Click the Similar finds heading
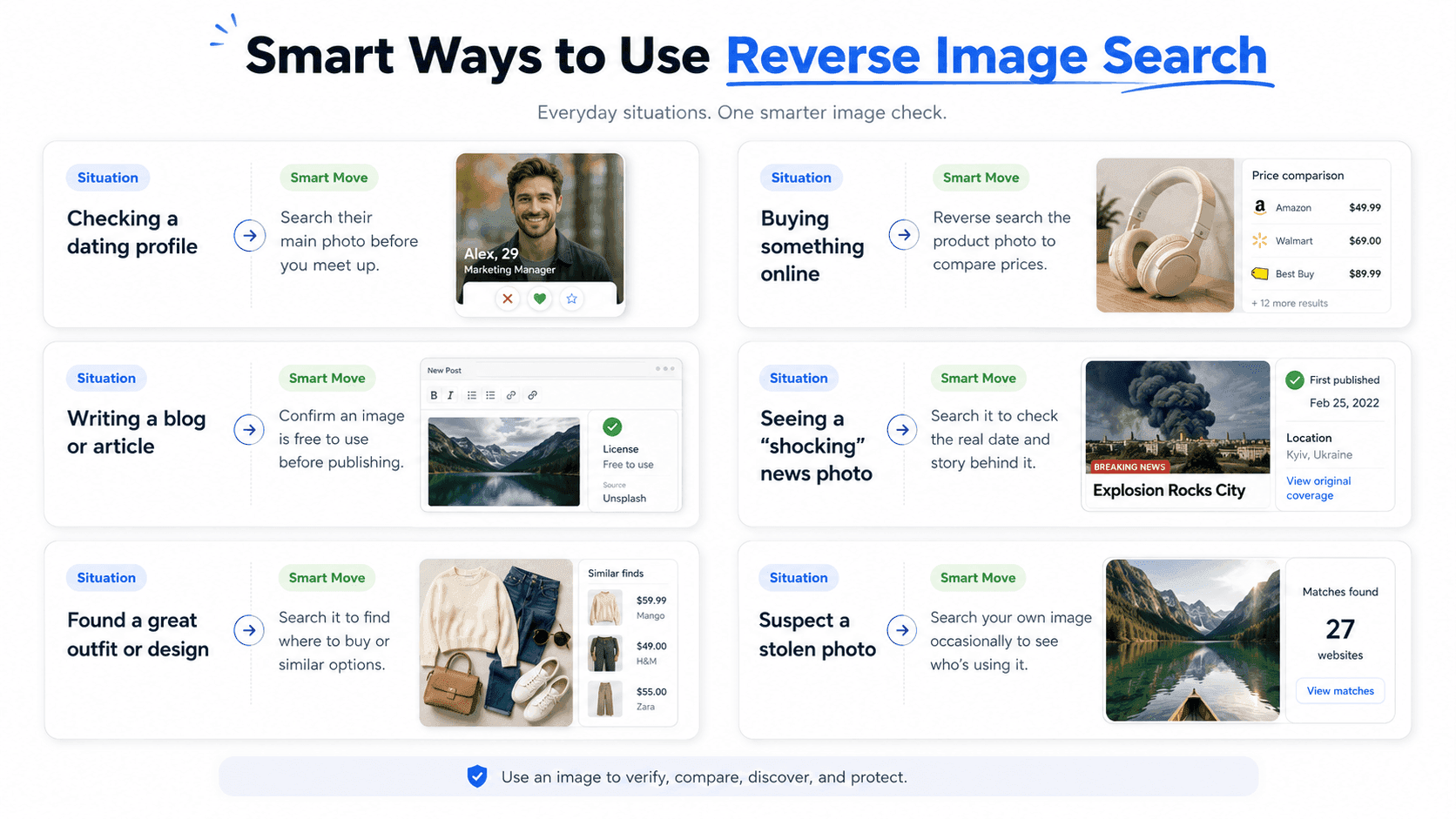Image resolution: width=1456 pixels, height=819 pixels. coord(616,573)
